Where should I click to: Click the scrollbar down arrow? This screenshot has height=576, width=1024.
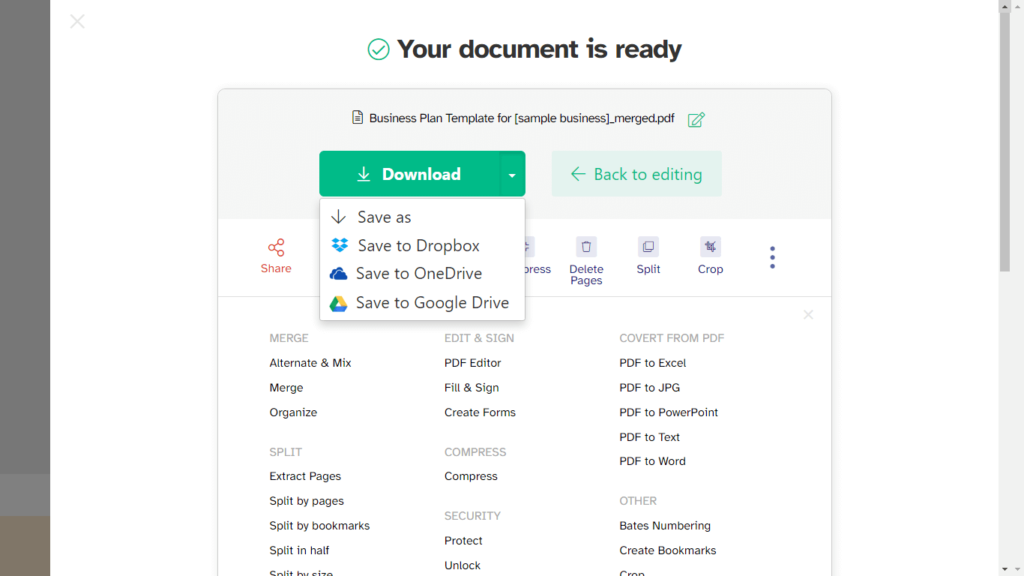[1004, 570]
